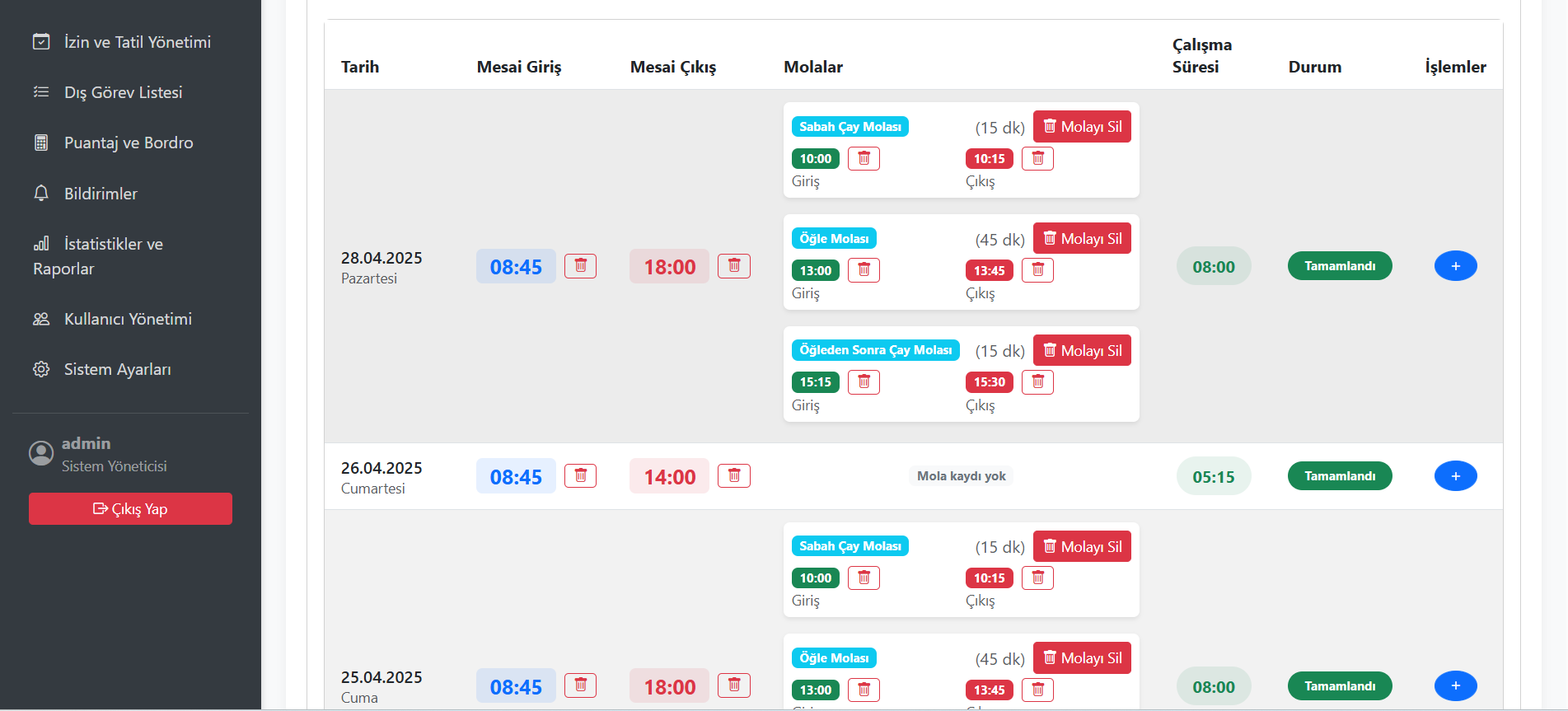1568x711 pixels.
Task: Click the Çıkış Yap logout button
Action: tap(130, 509)
